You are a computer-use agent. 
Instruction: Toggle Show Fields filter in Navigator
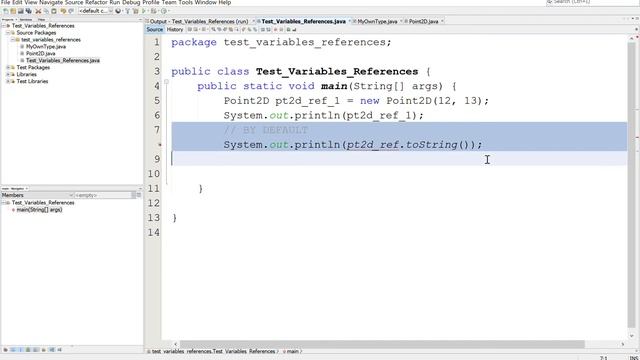coord(13,350)
